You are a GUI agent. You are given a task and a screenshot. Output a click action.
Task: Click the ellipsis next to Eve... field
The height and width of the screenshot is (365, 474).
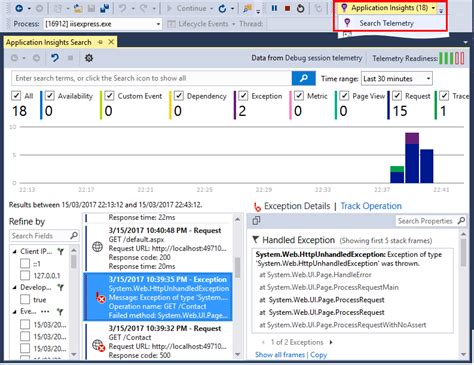tap(45, 312)
